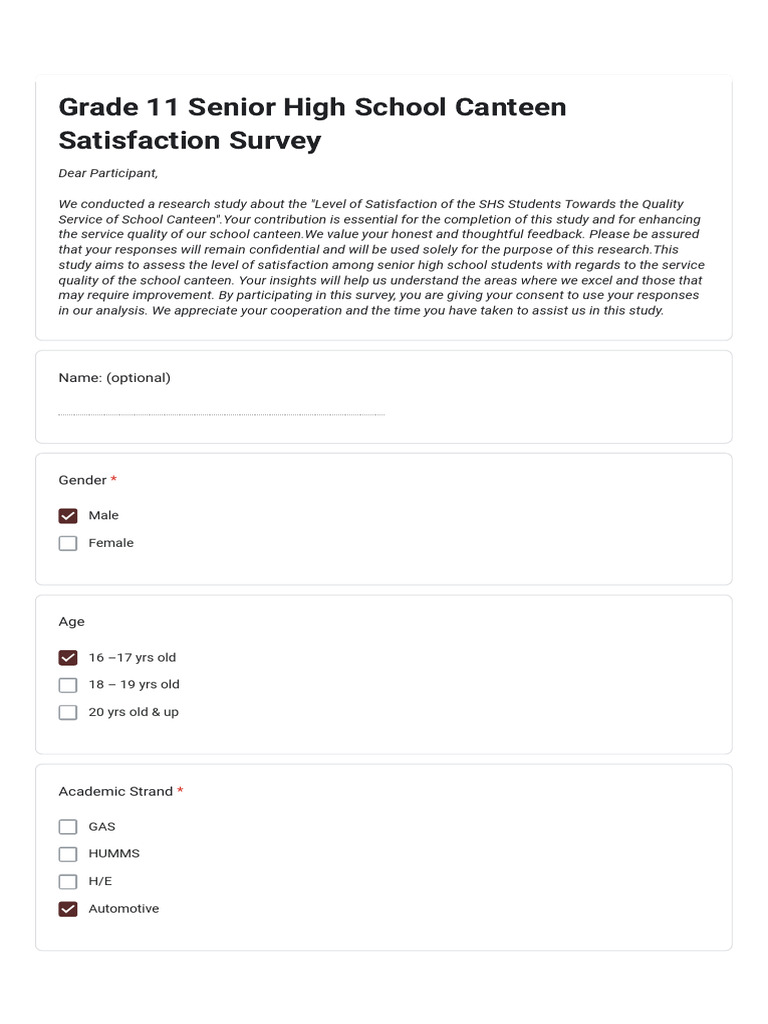Viewport: 768px width, 1024px height.
Task: Click the 'Female' option label text
Action: 111,543
